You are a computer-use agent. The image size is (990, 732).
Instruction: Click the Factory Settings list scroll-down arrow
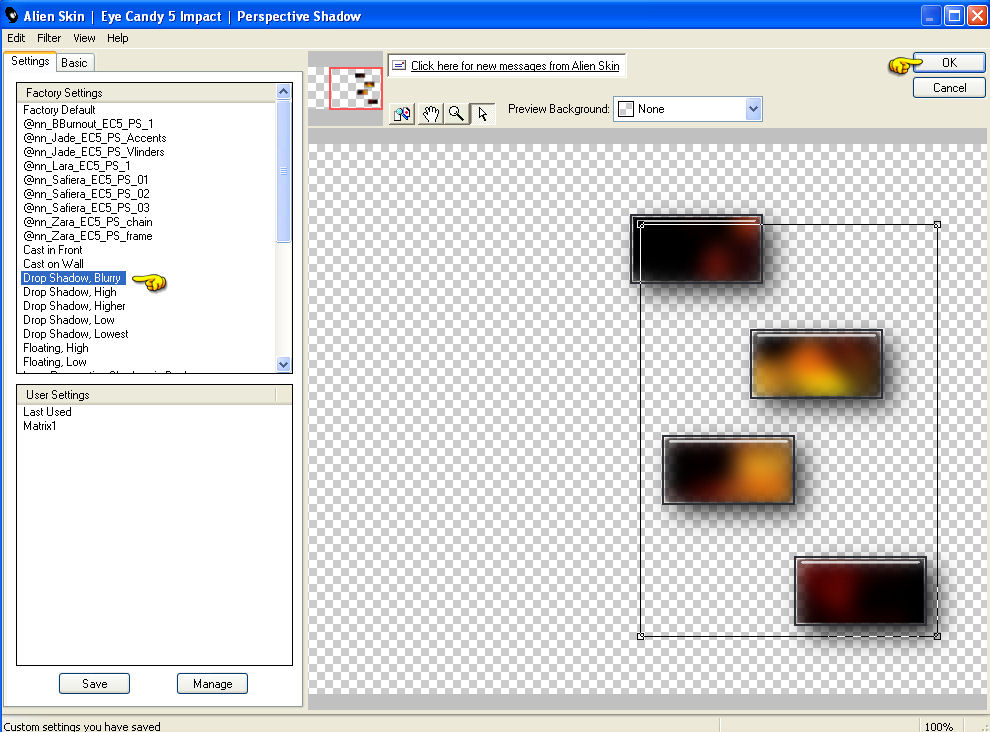click(x=283, y=364)
